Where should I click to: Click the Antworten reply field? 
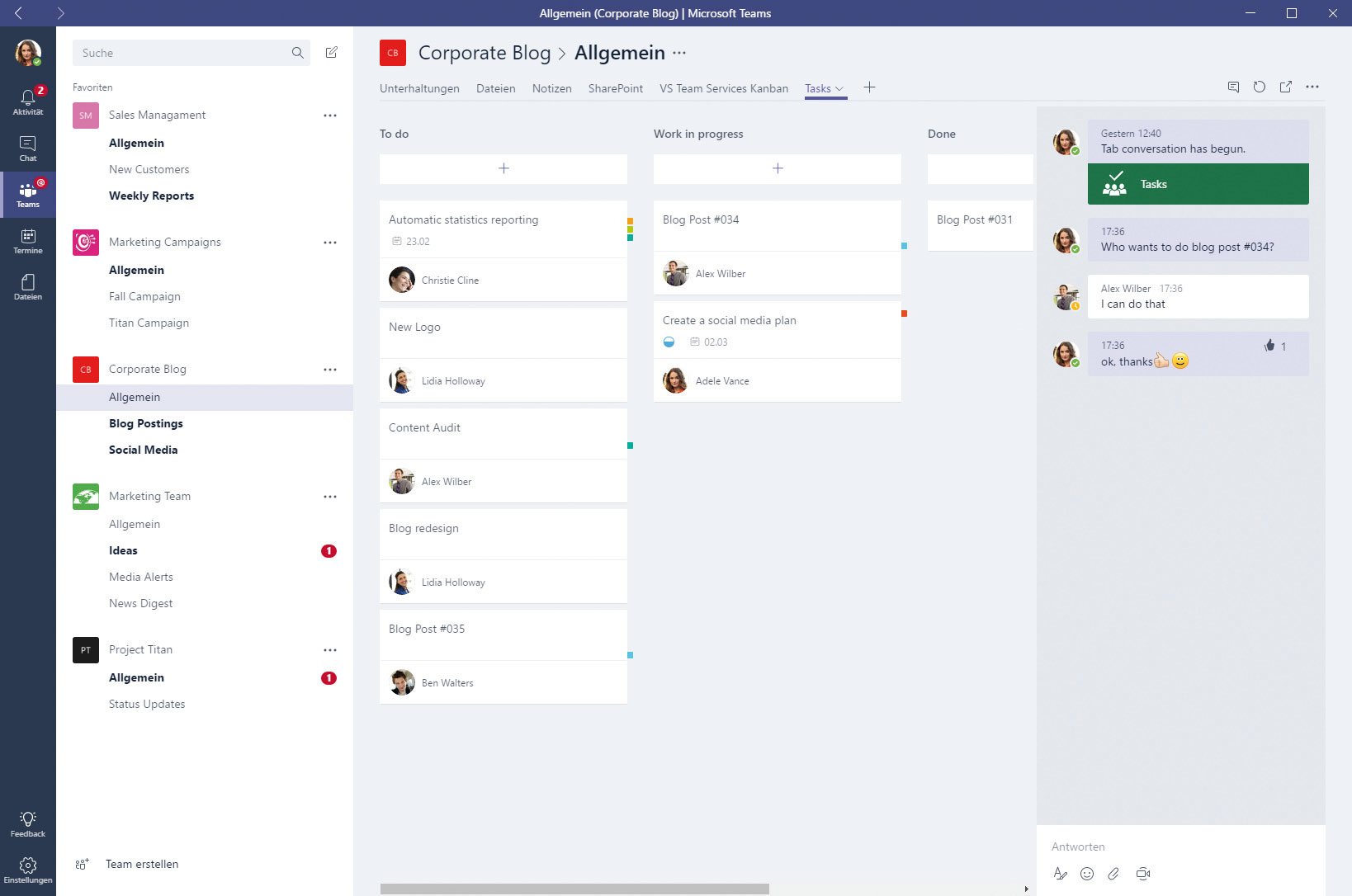[1181, 846]
